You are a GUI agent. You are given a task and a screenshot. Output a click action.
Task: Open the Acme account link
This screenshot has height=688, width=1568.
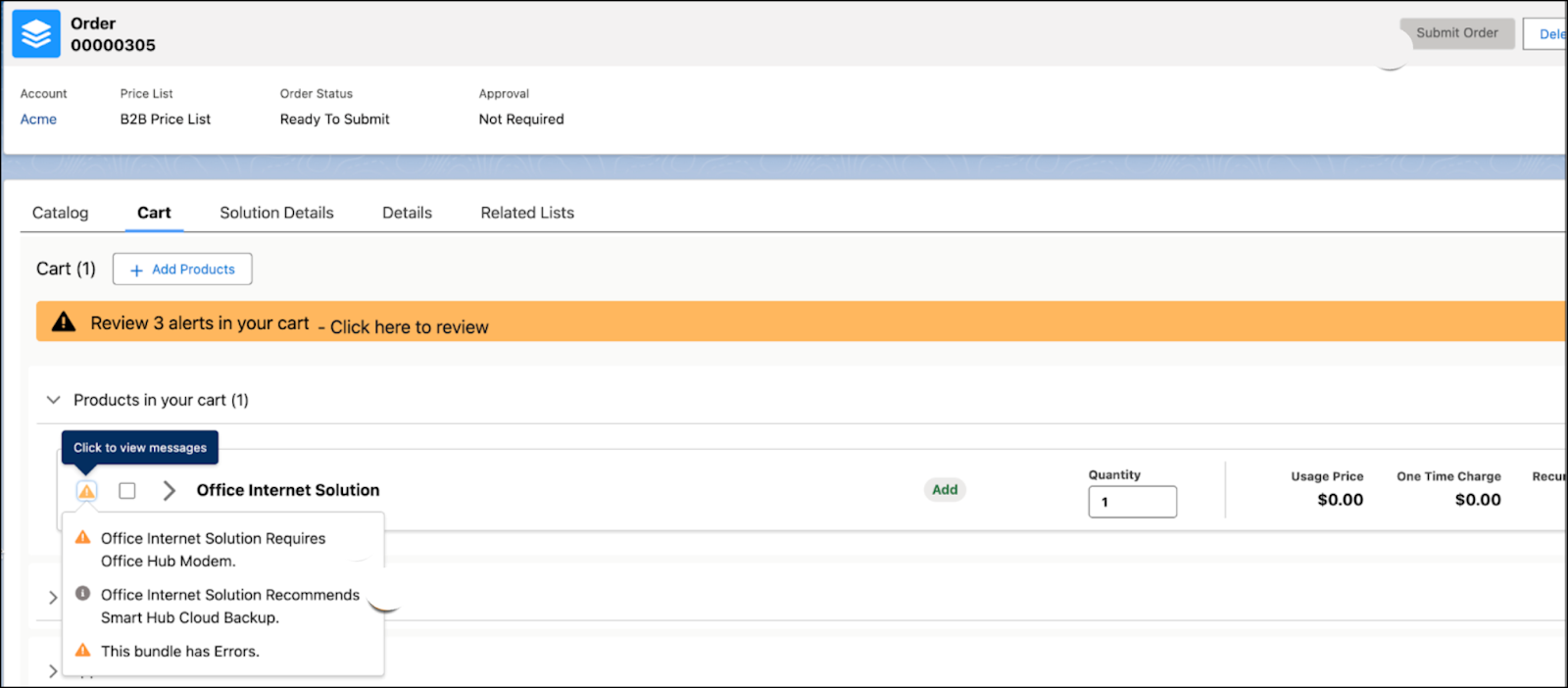38,120
